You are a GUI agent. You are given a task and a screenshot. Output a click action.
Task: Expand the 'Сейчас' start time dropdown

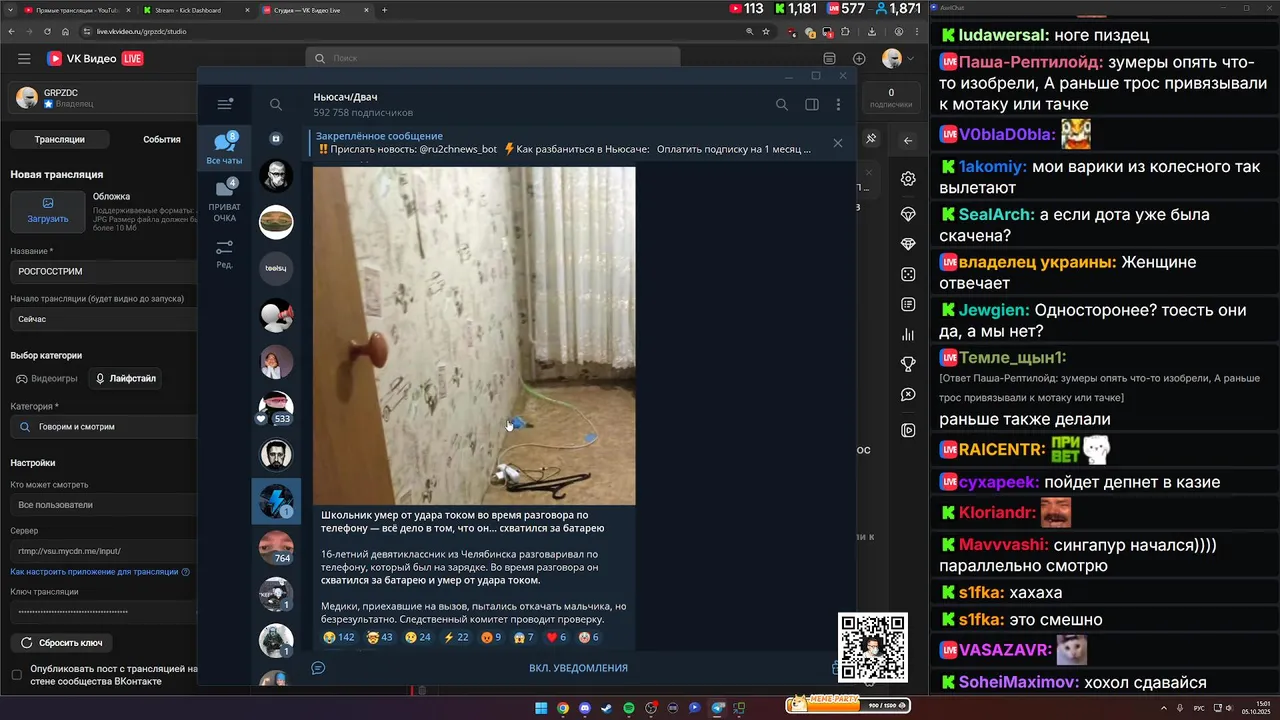104,319
